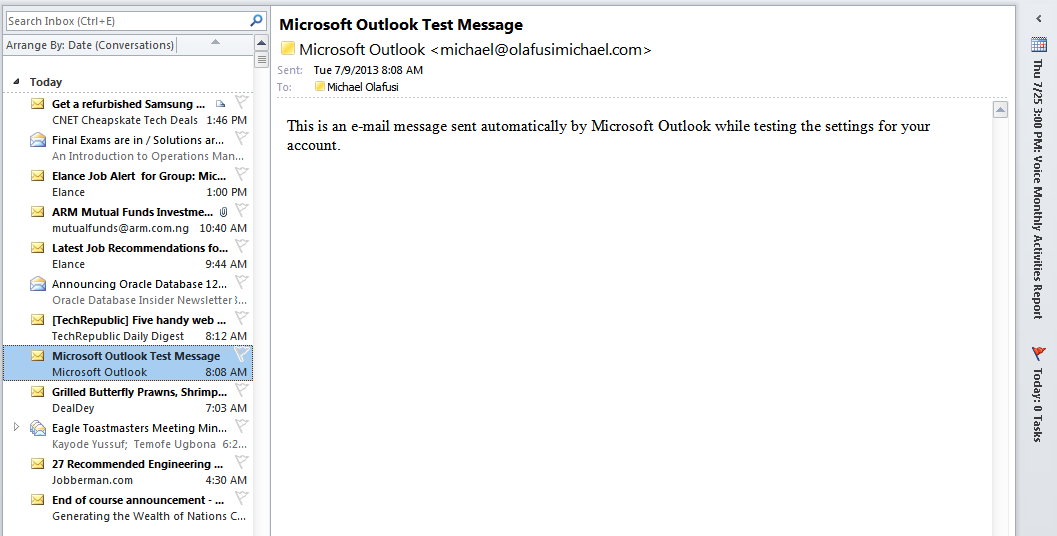Click the sender Microsoft Outlook address in header
The image size is (1057, 536).
click(x=475, y=49)
